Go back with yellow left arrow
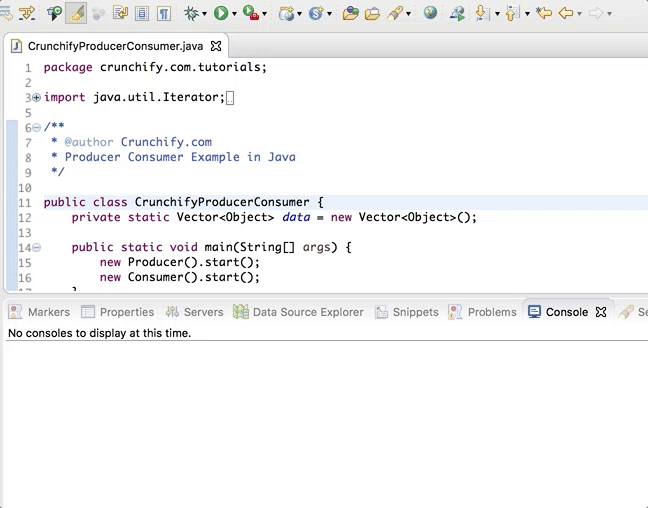The width and height of the screenshot is (648, 508). pyautogui.click(x=566, y=13)
